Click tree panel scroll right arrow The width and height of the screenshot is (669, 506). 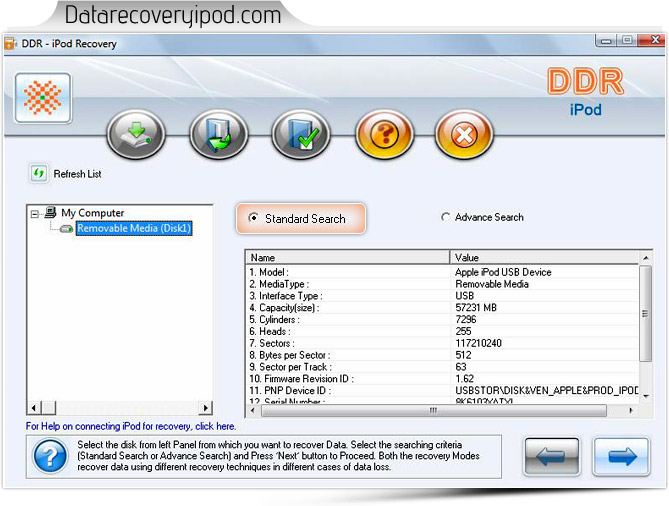coord(206,408)
